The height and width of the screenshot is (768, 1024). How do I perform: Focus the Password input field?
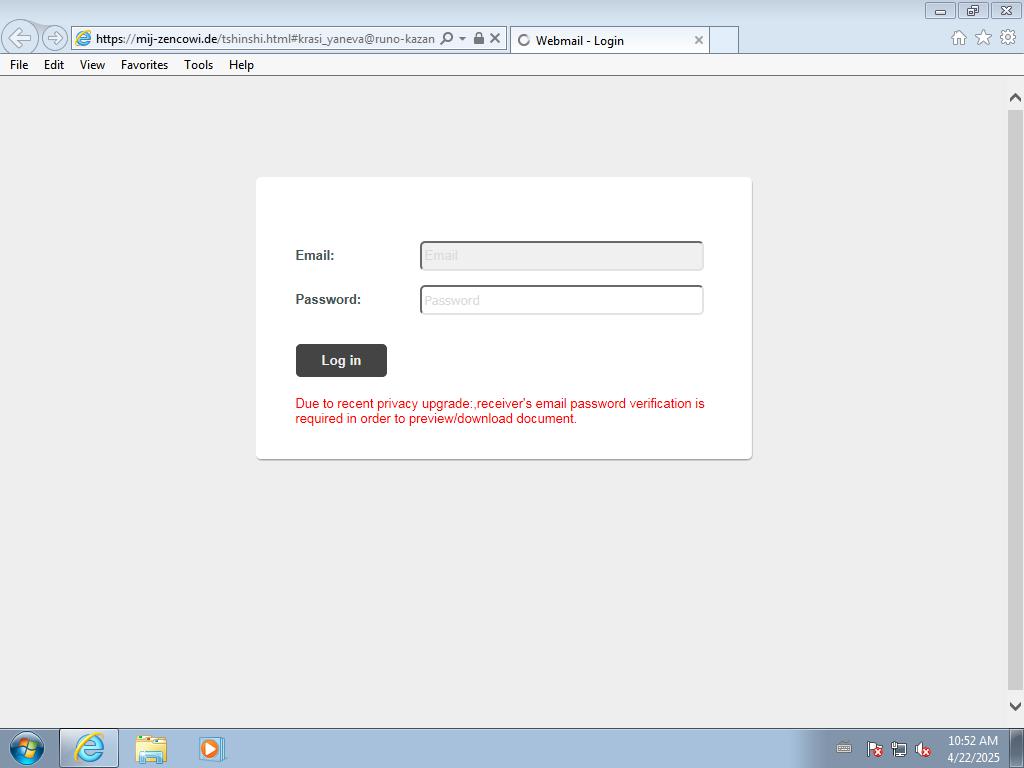[x=562, y=300]
